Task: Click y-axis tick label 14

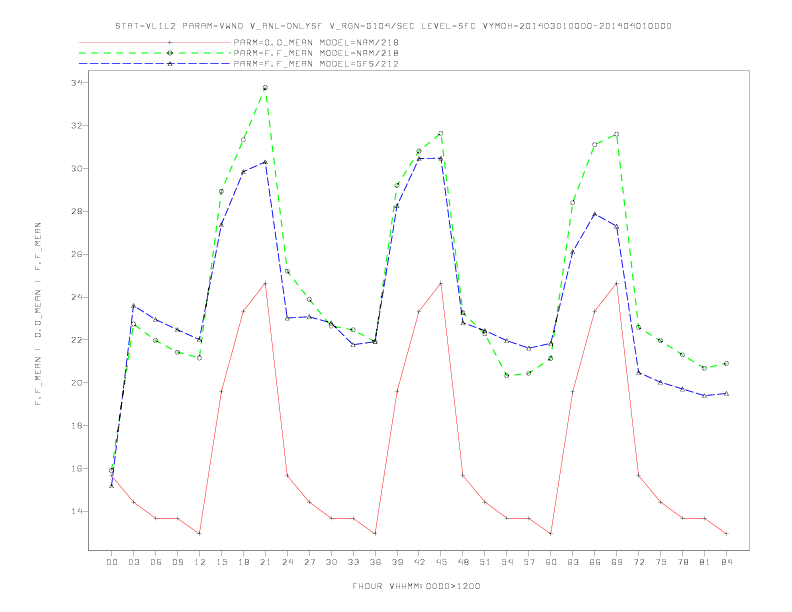Action: 76,512
